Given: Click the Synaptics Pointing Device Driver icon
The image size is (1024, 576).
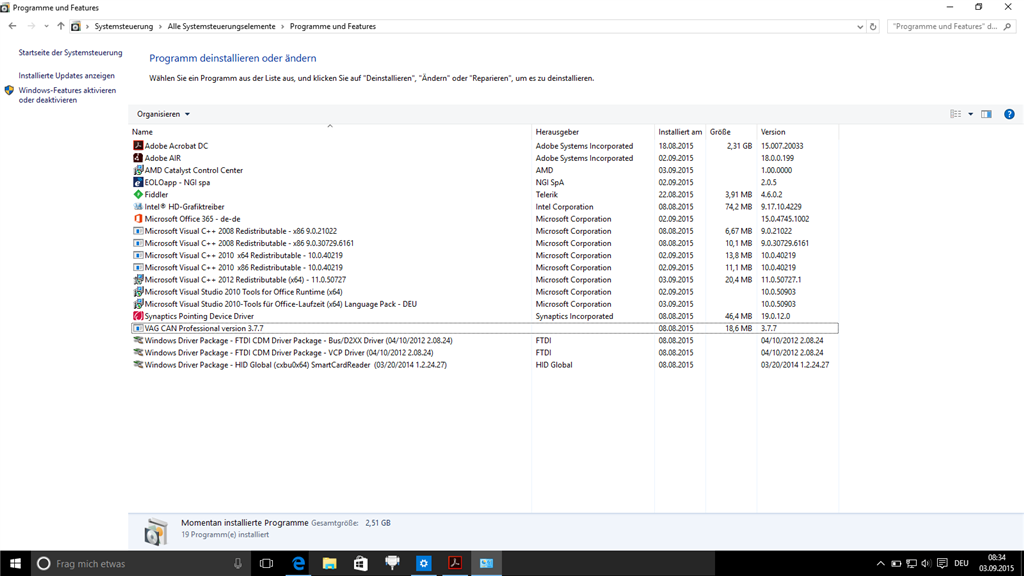Looking at the screenshot, I should (x=138, y=316).
